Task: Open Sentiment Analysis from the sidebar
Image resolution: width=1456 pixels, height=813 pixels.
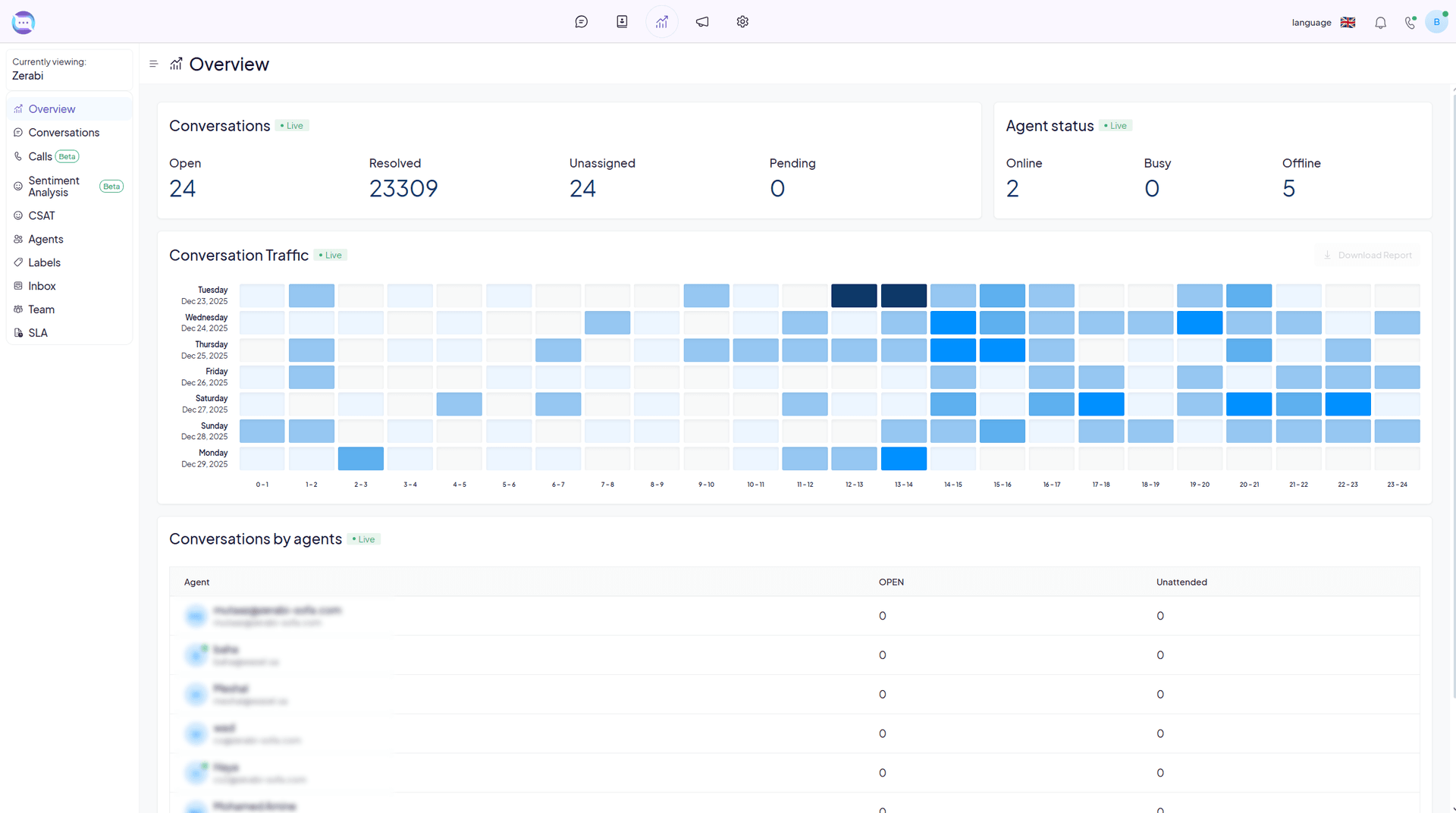Action: tap(55, 186)
